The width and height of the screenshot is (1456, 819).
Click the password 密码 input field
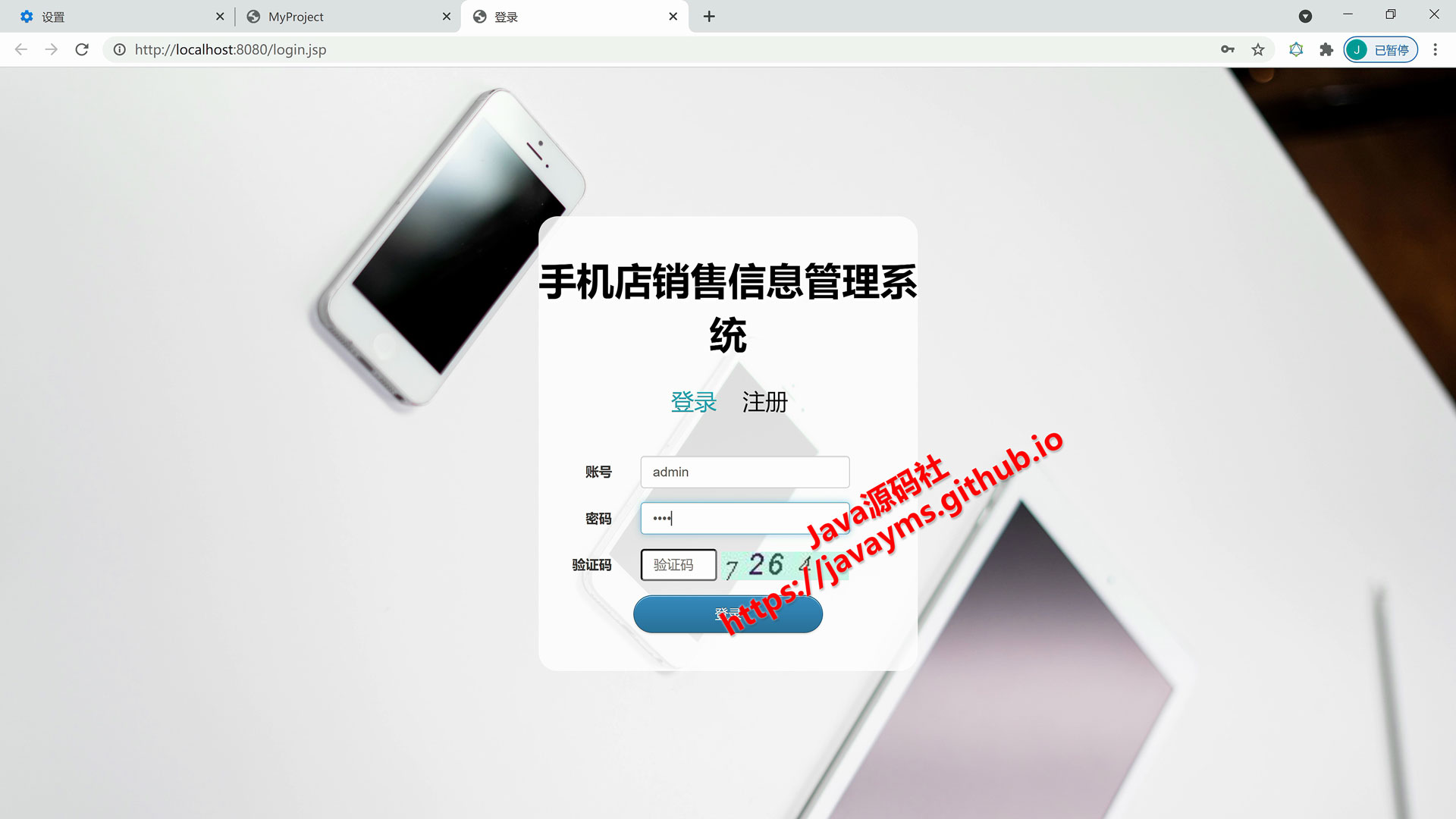click(745, 518)
